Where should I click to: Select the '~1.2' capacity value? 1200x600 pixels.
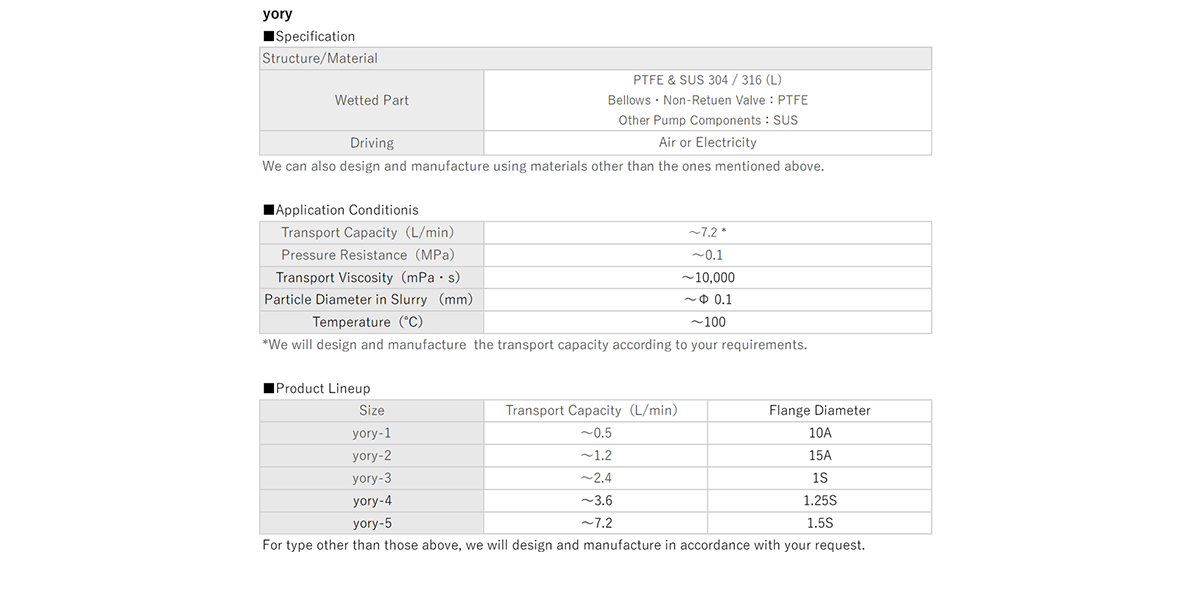coord(596,456)
